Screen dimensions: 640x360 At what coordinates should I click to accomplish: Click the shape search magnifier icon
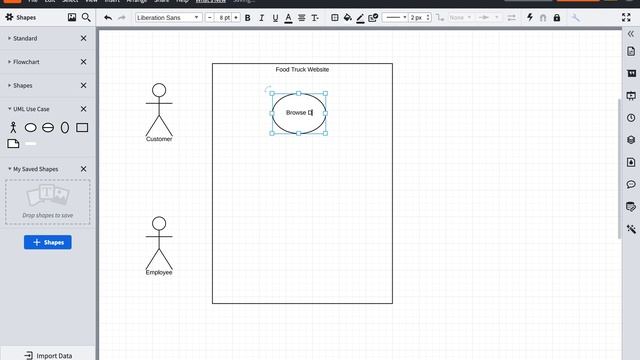tap(86, 17)
